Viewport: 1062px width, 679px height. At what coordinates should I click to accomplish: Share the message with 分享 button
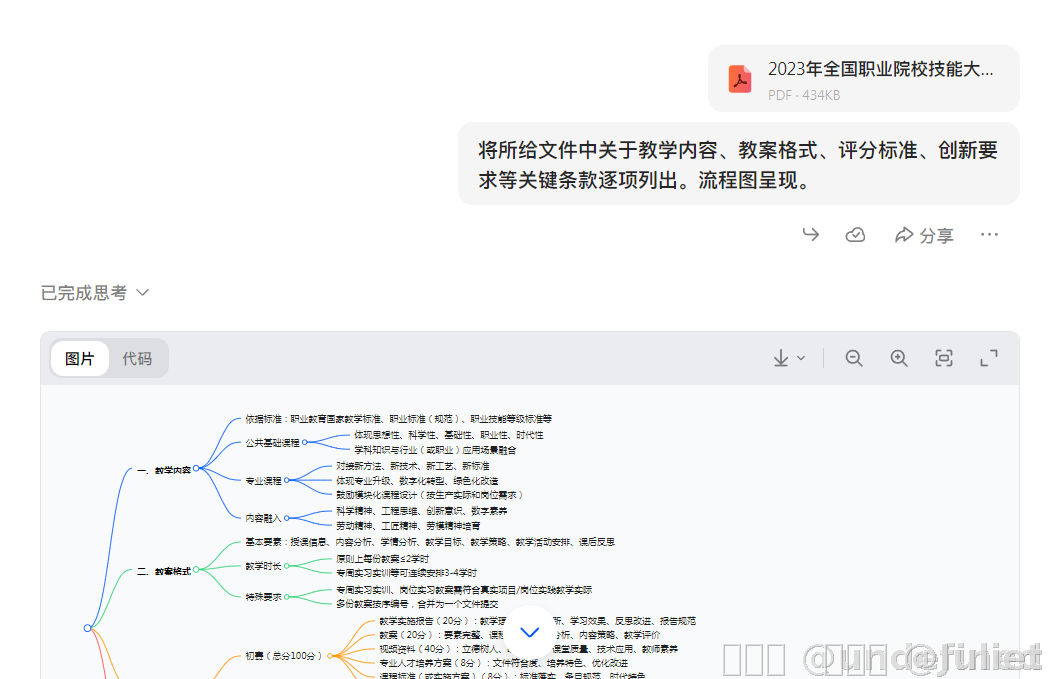tap(924, 235)
